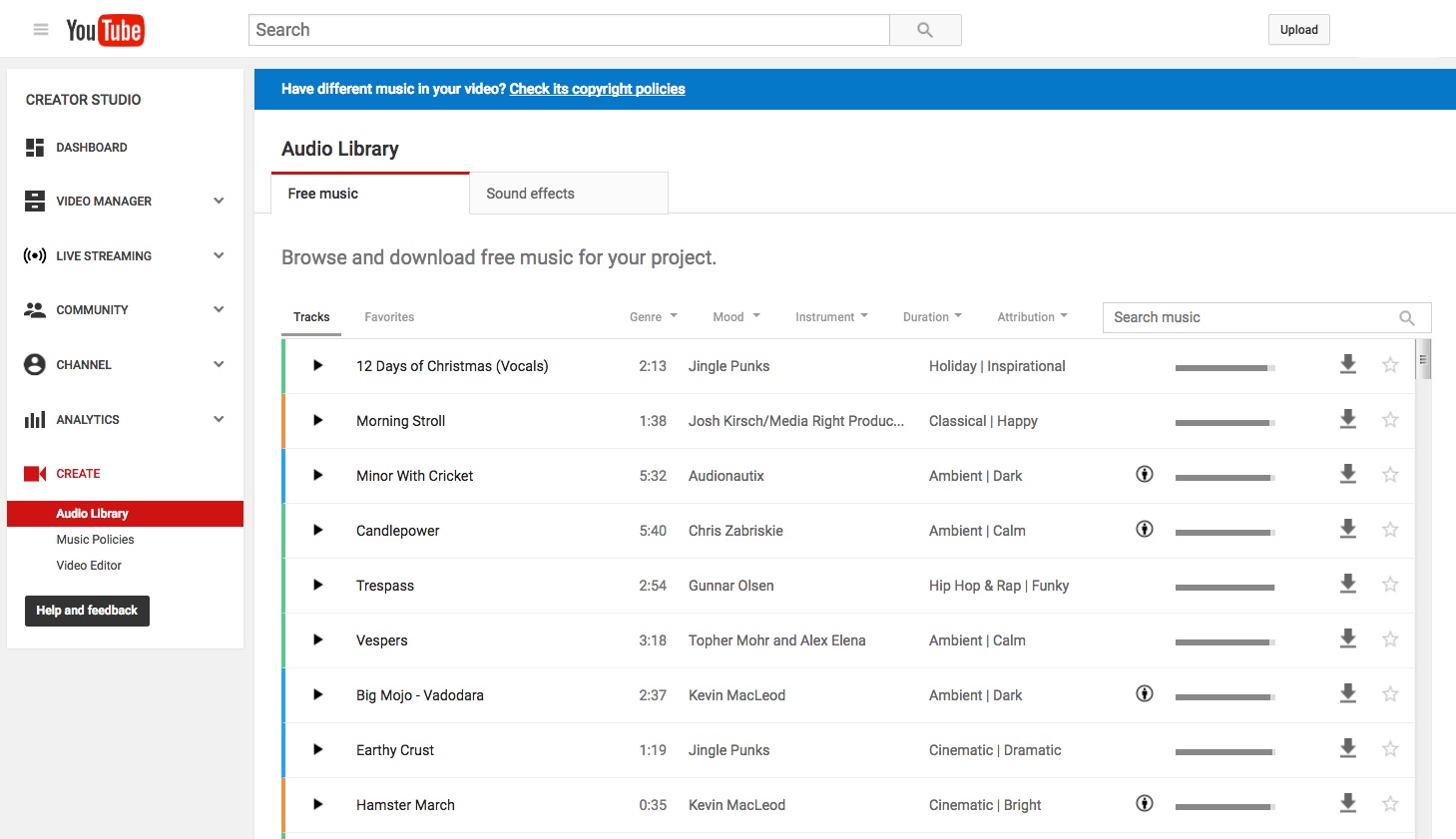This screenshot has width=1456, height=839.
Task: Star the Morning Stroll track
Action: pyautogui.click(x=1390, y=420)
